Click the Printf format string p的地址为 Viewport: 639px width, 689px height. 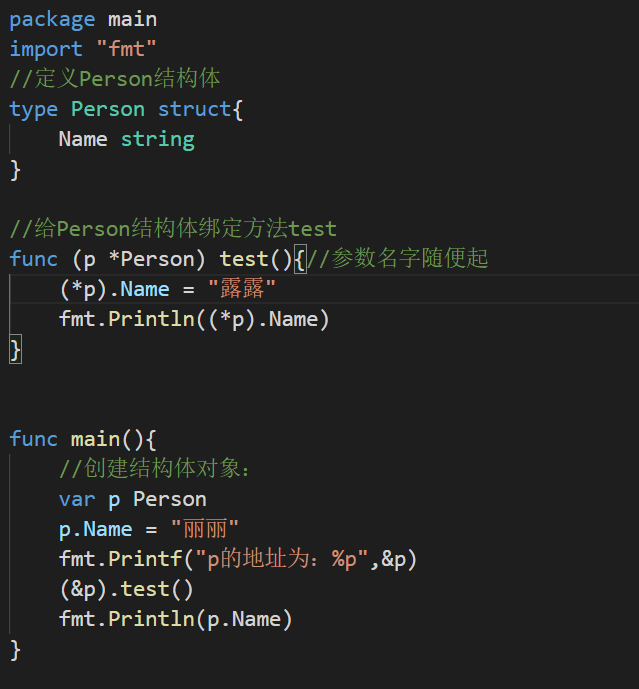[282, 559]
